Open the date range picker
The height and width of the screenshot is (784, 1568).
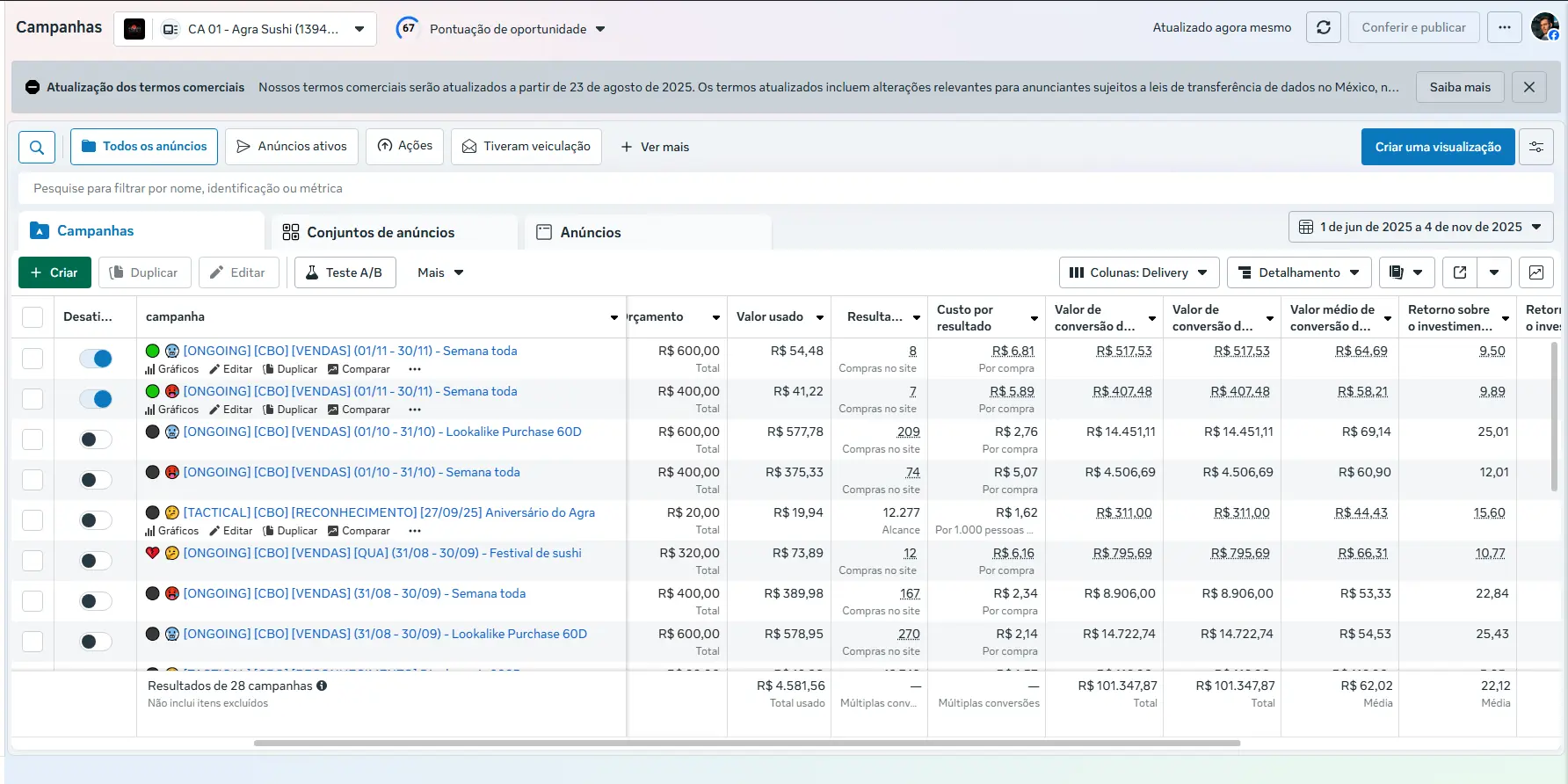(x=1420, y=227)
